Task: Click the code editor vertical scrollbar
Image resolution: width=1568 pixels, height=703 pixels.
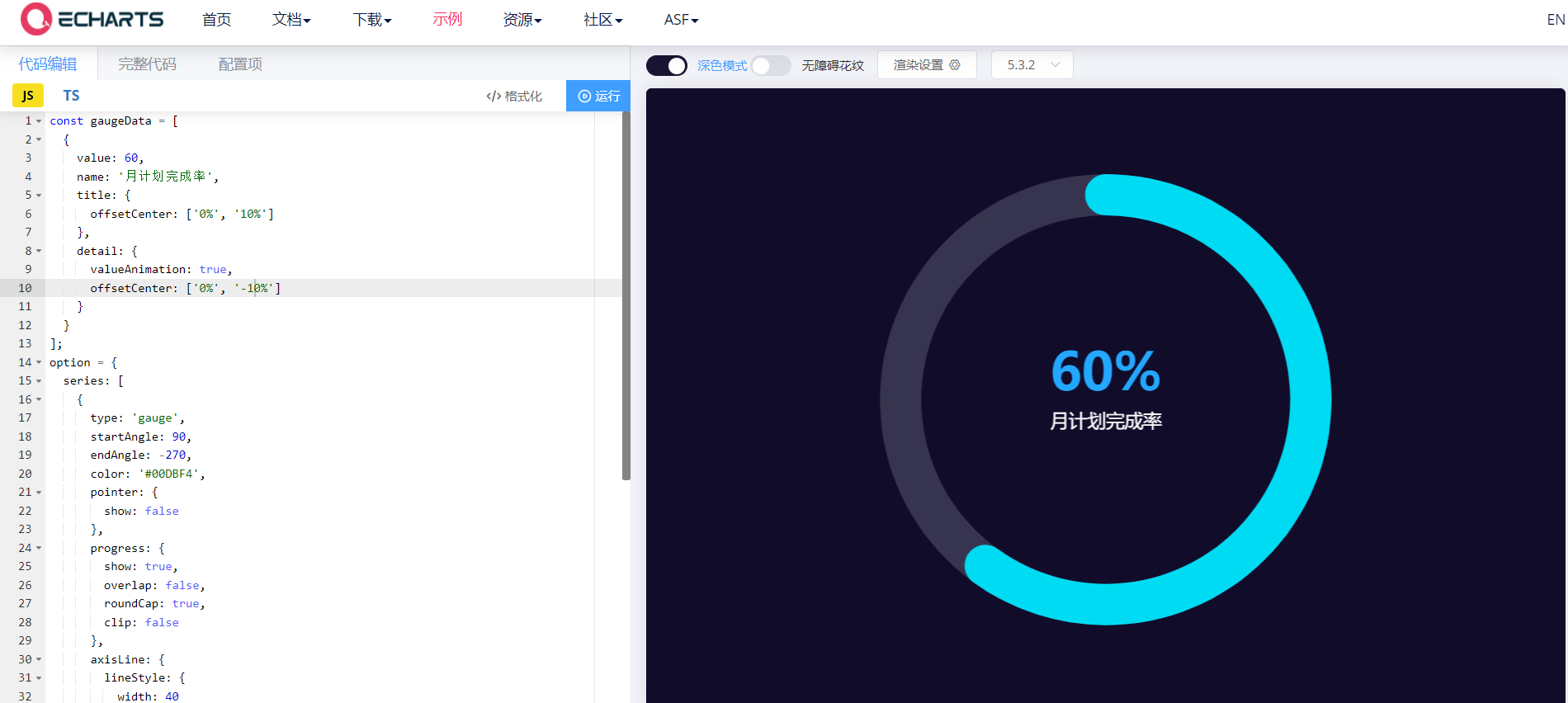Action: coord(626,295)
